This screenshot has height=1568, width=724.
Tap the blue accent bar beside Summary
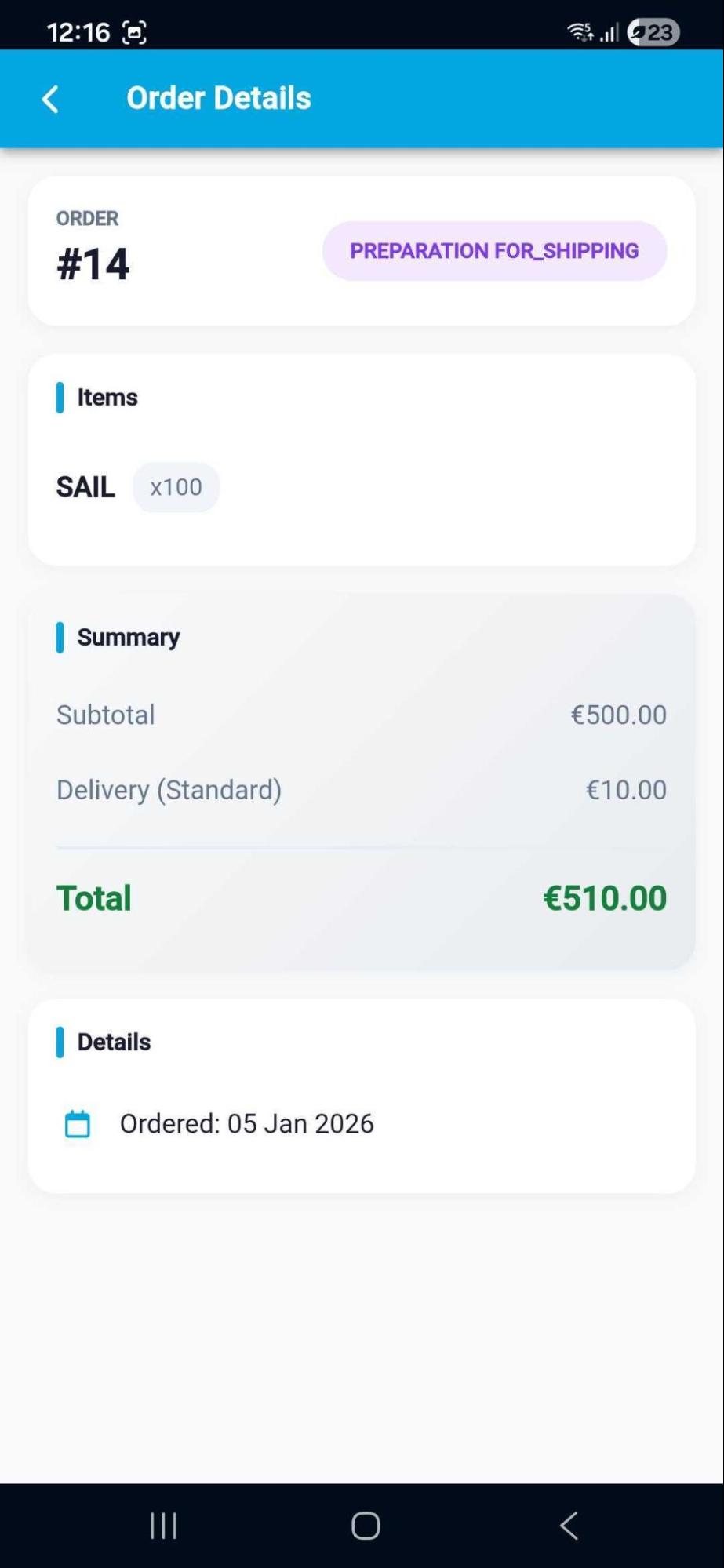61,638
